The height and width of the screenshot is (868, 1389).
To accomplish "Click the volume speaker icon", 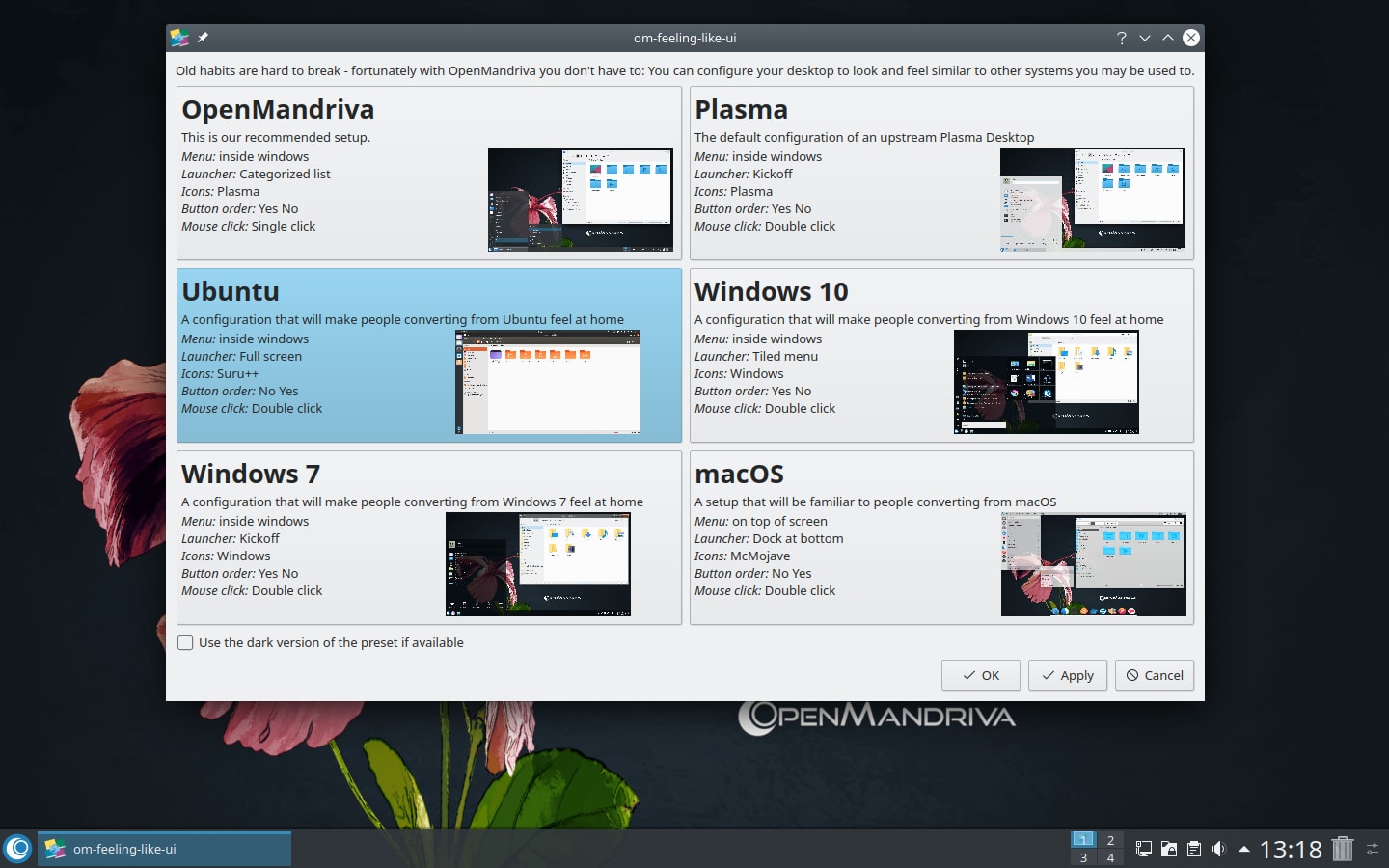I will click(1218, 849).
